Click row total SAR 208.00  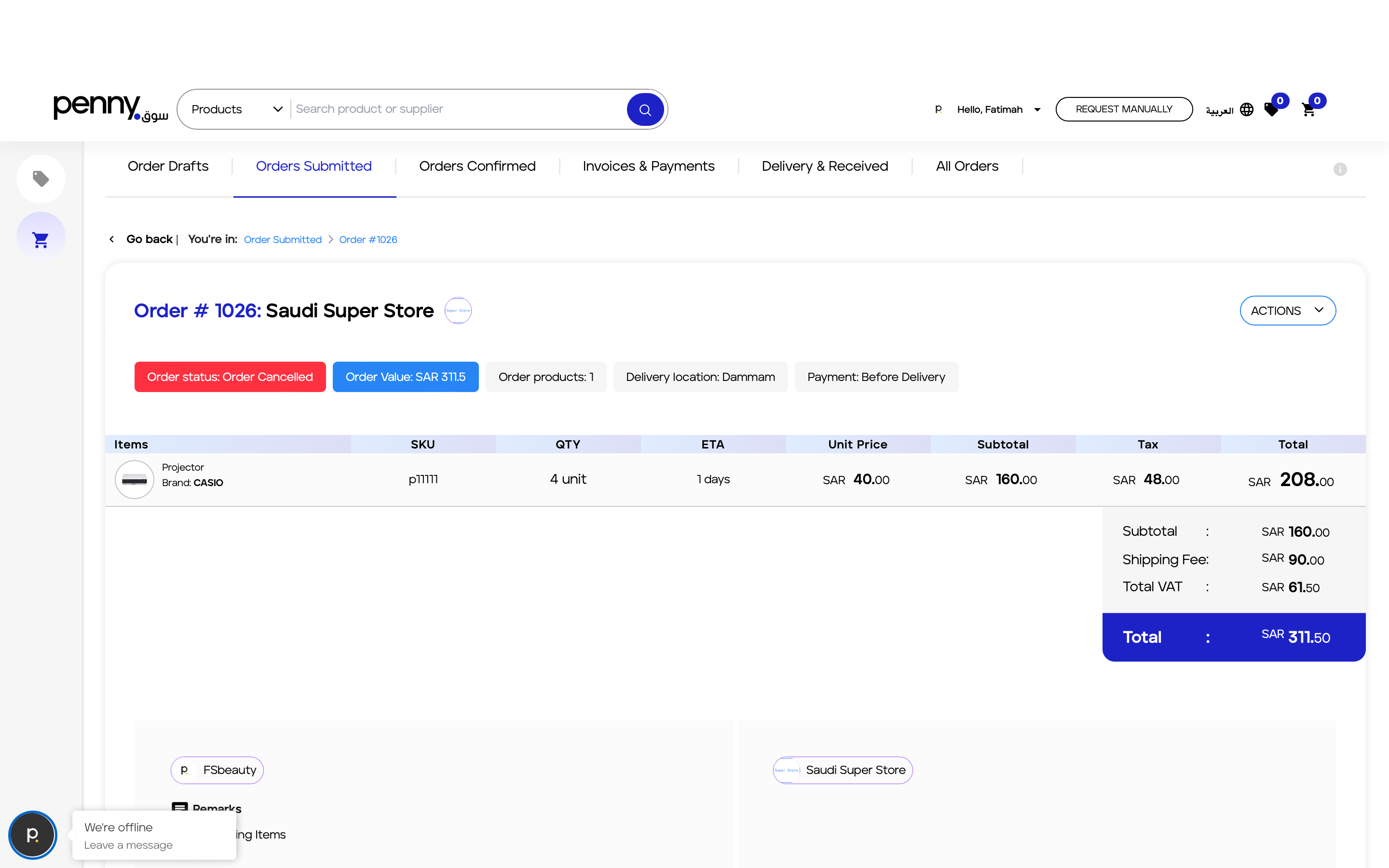click(x=1291, y=480)
